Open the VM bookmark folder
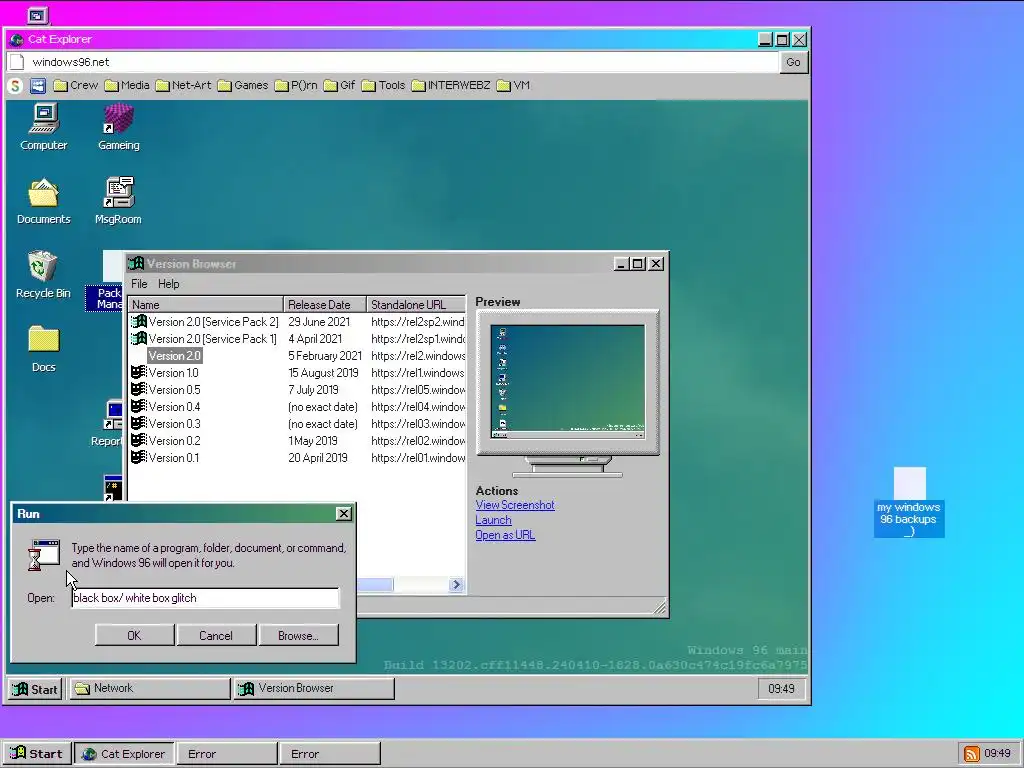 pyautogui.click(x=513, y=86)
